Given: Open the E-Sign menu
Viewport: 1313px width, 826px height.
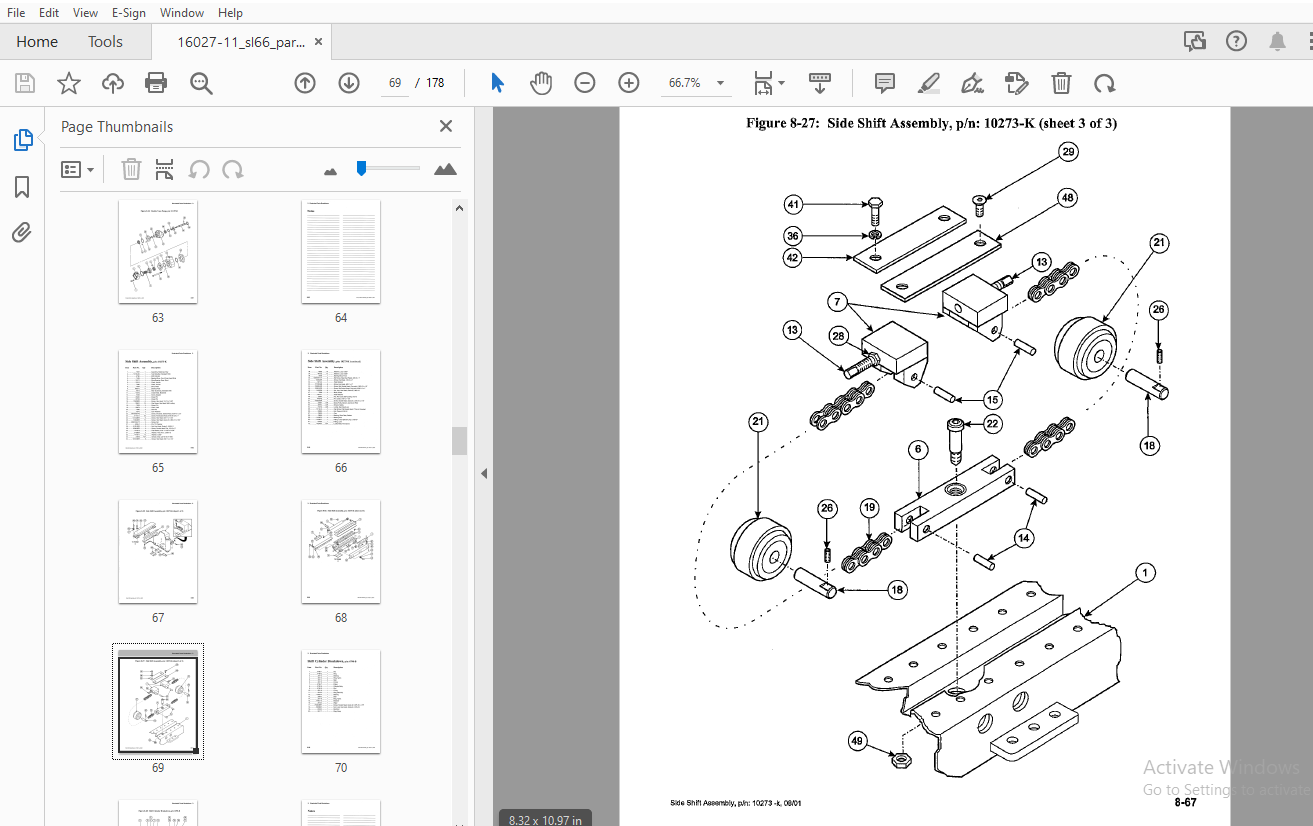Looking at the screenshot, I should point(129,13).
